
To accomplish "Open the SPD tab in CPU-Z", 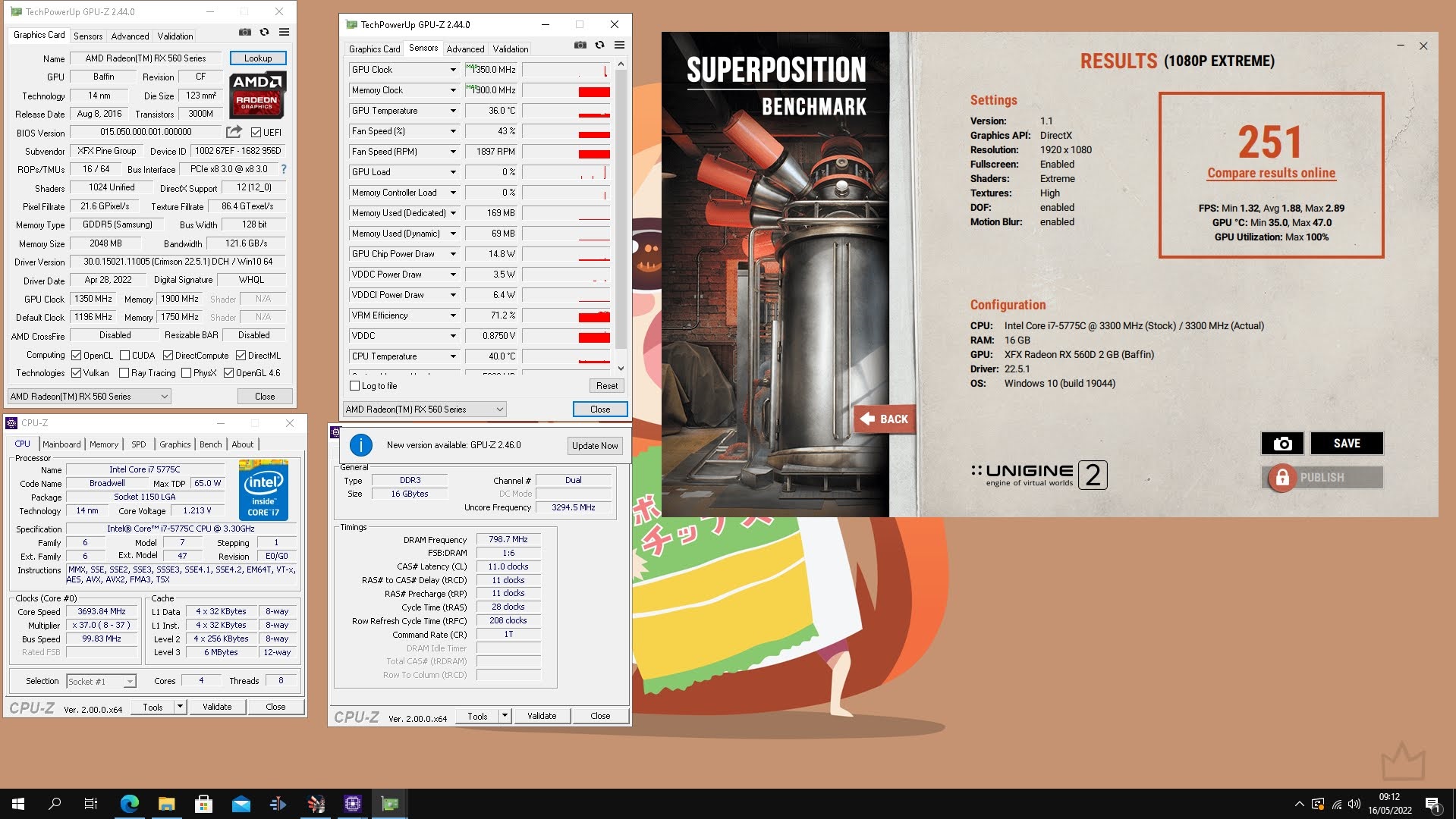I will [x=139, y=444].
